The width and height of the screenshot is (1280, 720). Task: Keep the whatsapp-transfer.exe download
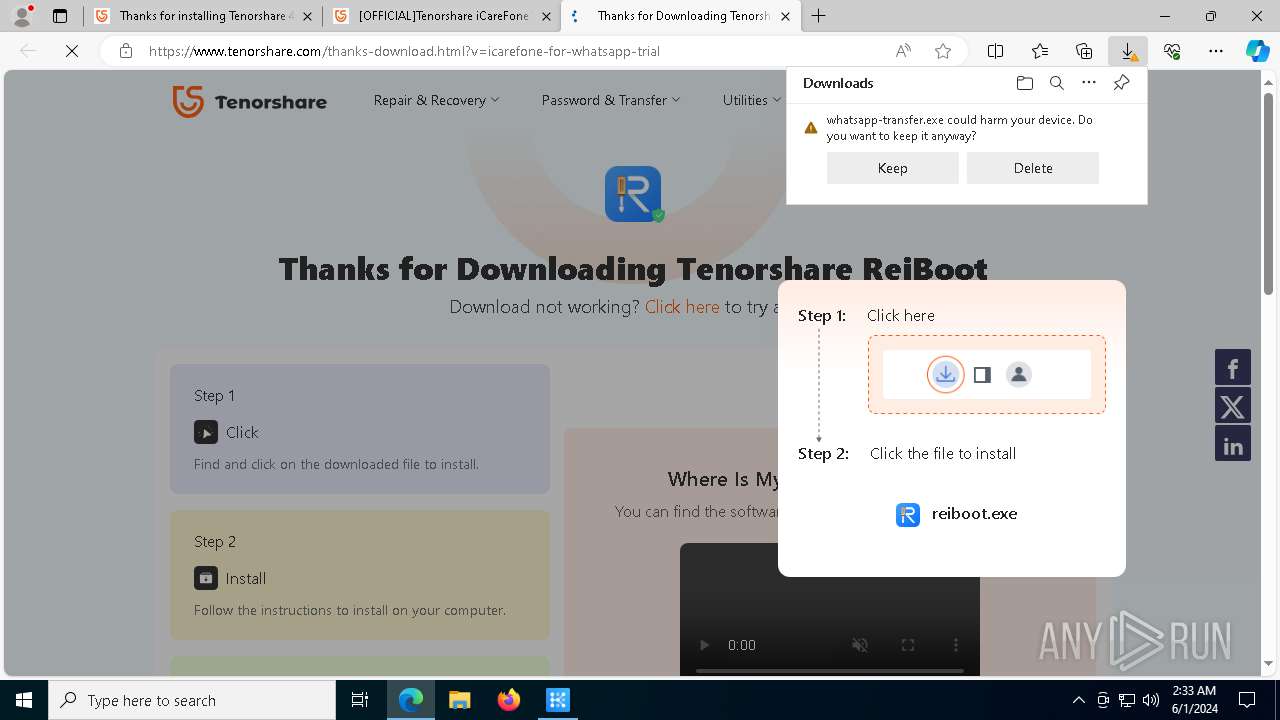(x=893, y=168)
